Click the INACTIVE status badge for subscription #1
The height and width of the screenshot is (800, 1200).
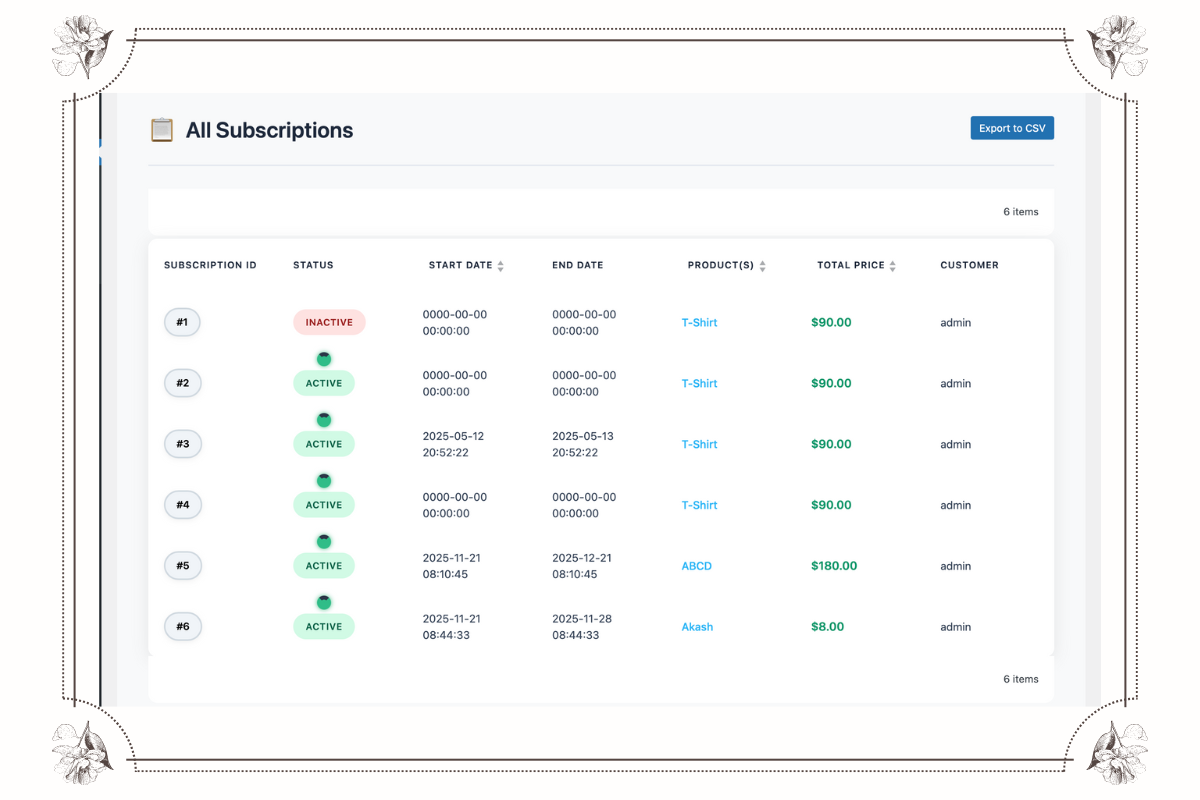(x=329, y=323)
